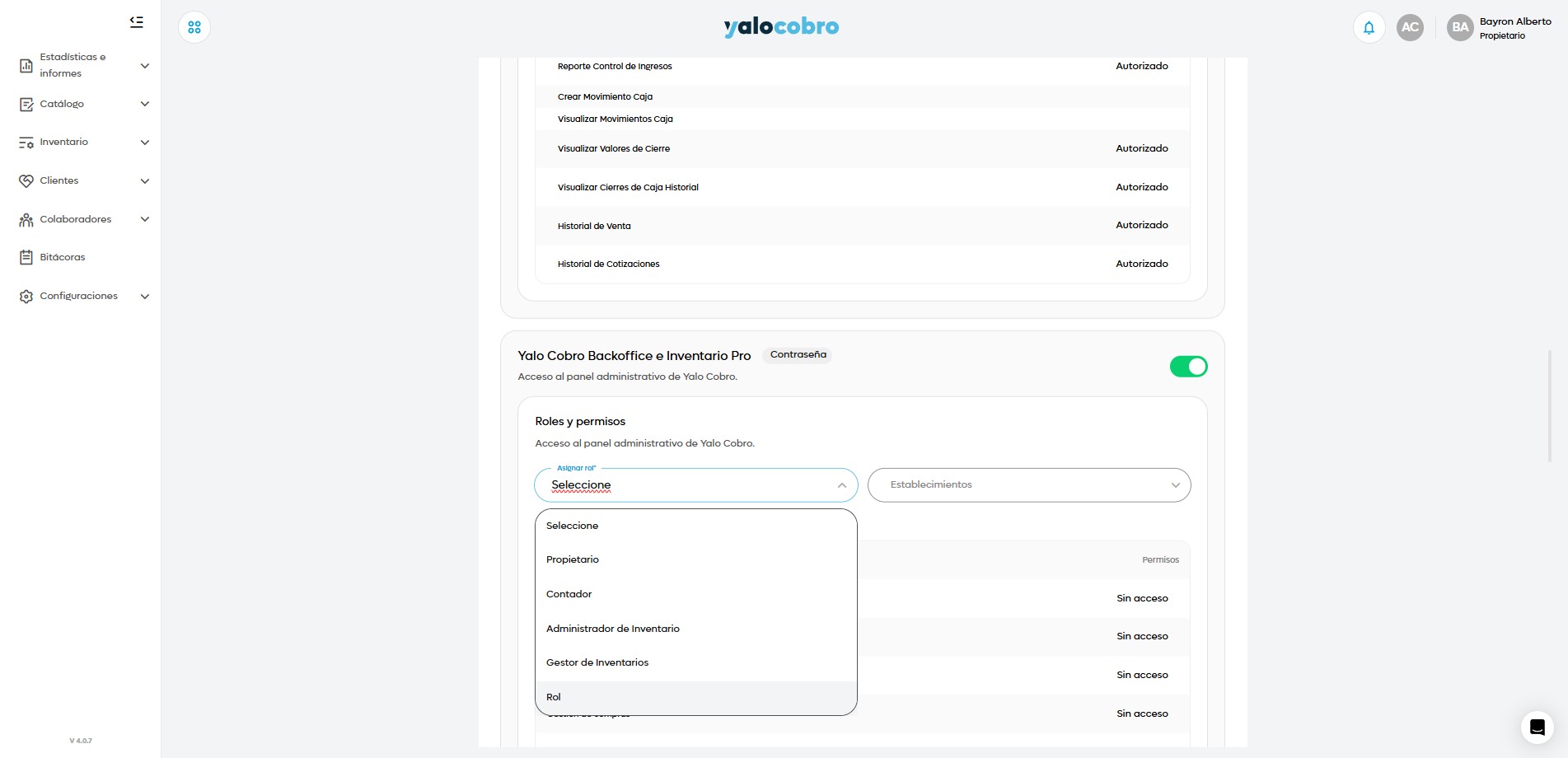The height and width of the screenshot is (758, 1568).
Task: Choose Propietario role option
Action: pyautogui.click(x=696, y=559)
